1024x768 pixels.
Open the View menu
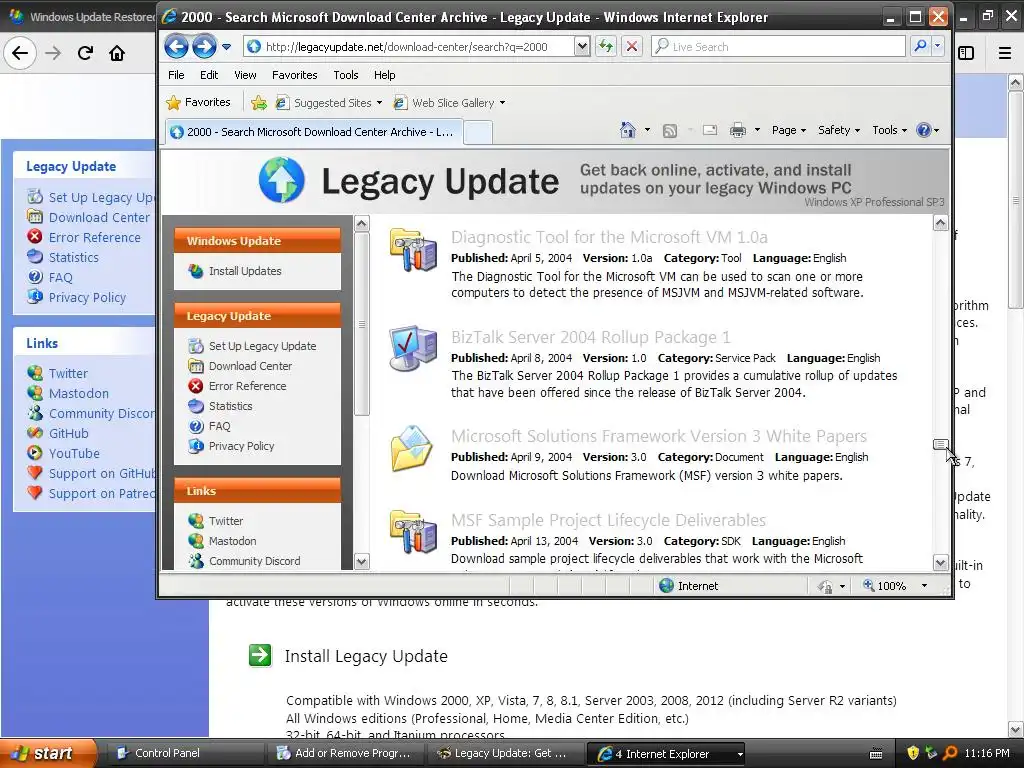(245, 75)
